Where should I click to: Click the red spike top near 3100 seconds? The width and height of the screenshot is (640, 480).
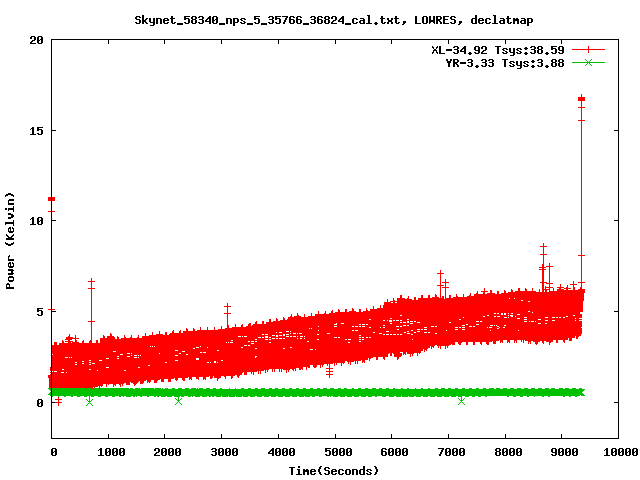(x=227, y=306)
